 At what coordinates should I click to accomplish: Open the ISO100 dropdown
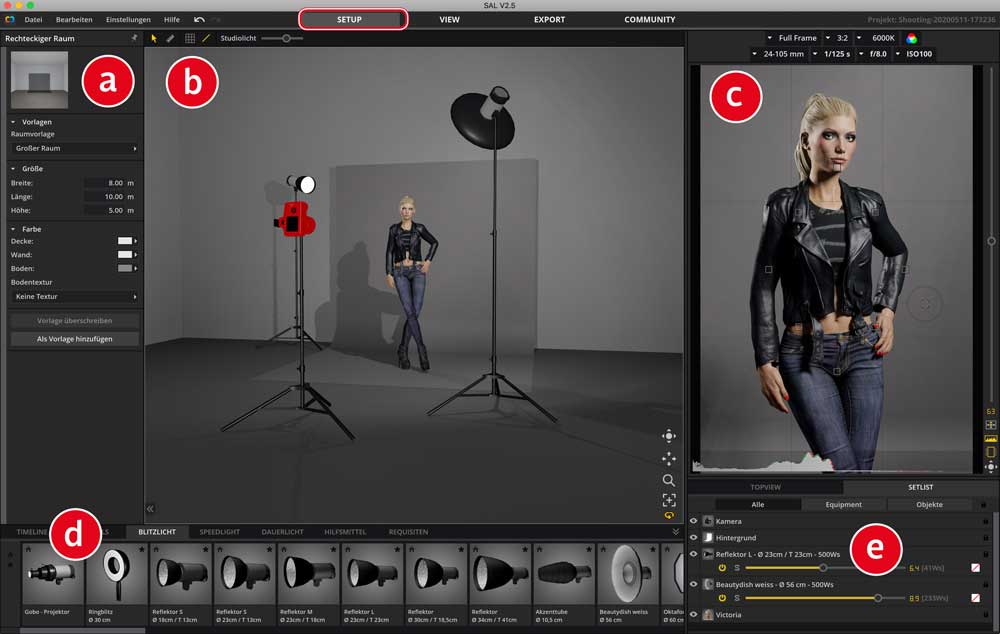point(914,54)
